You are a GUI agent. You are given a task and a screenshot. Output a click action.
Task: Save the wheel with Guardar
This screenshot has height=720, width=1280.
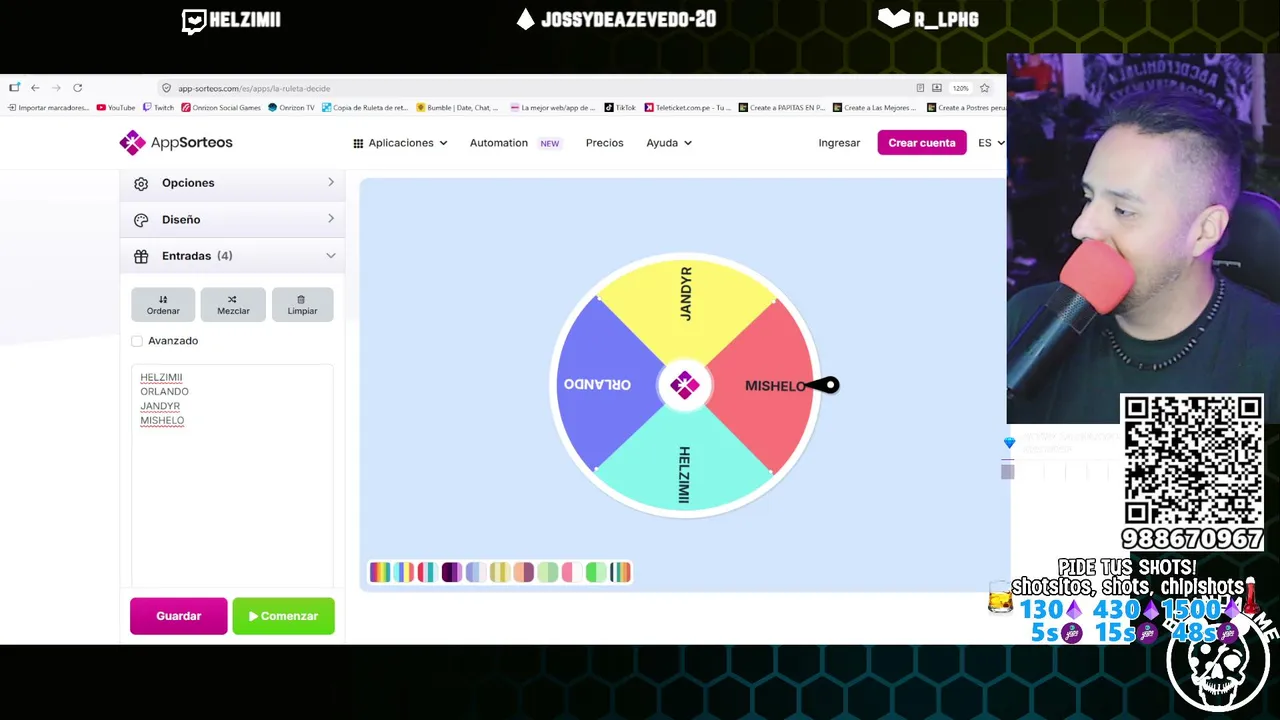tap(179, 616)
